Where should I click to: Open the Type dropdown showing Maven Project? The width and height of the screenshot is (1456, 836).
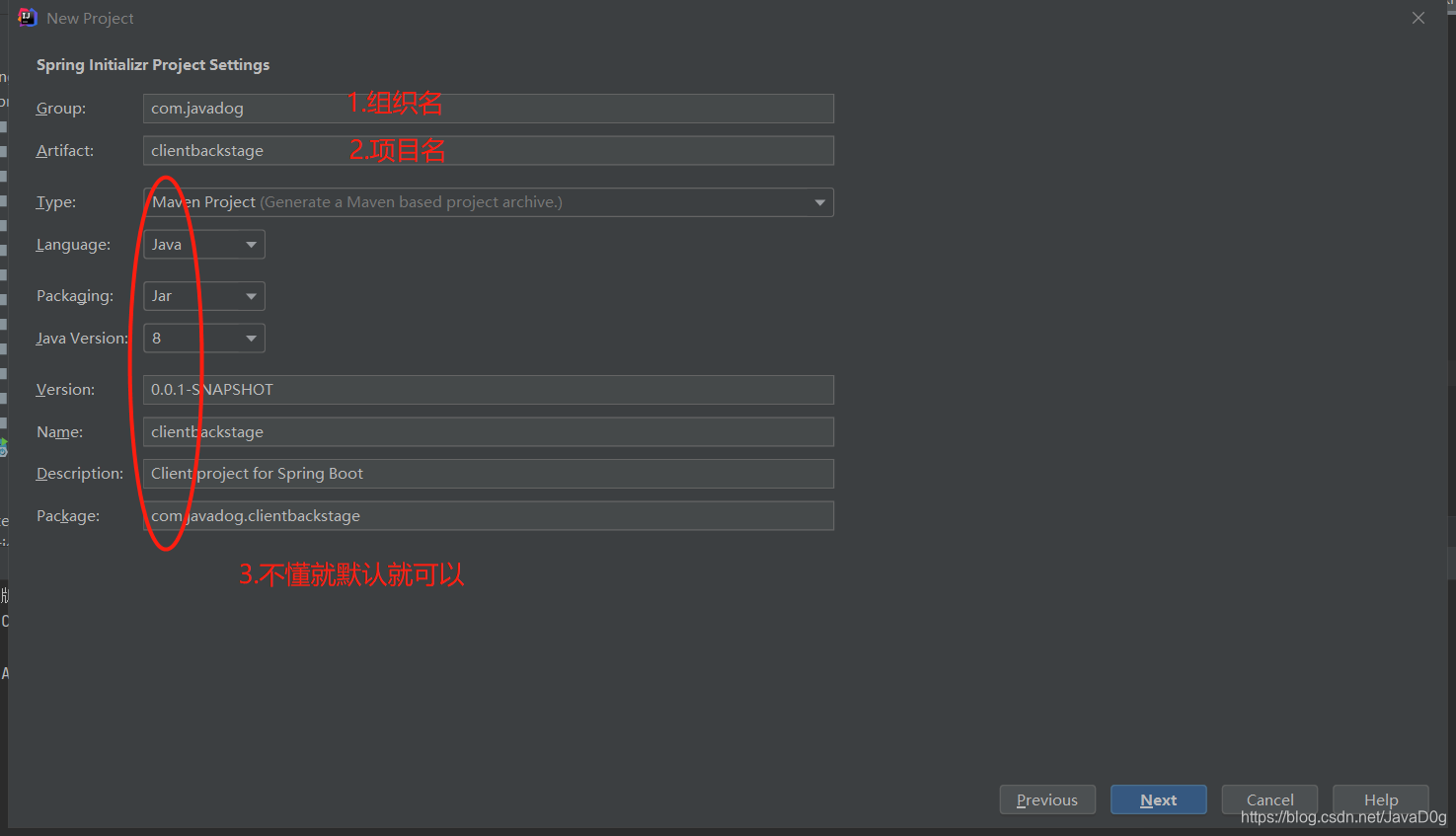click(489, 202)
